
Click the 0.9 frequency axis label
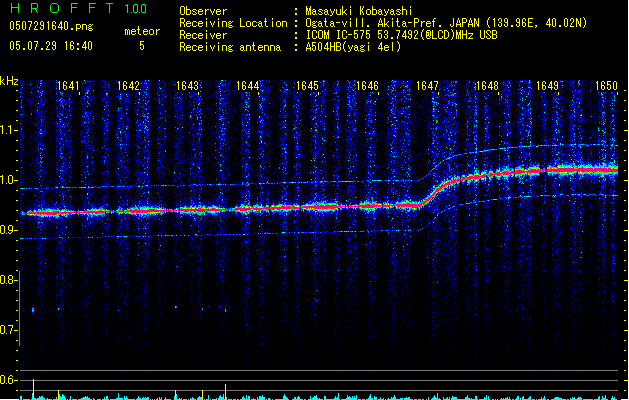[x=9, y=231]
